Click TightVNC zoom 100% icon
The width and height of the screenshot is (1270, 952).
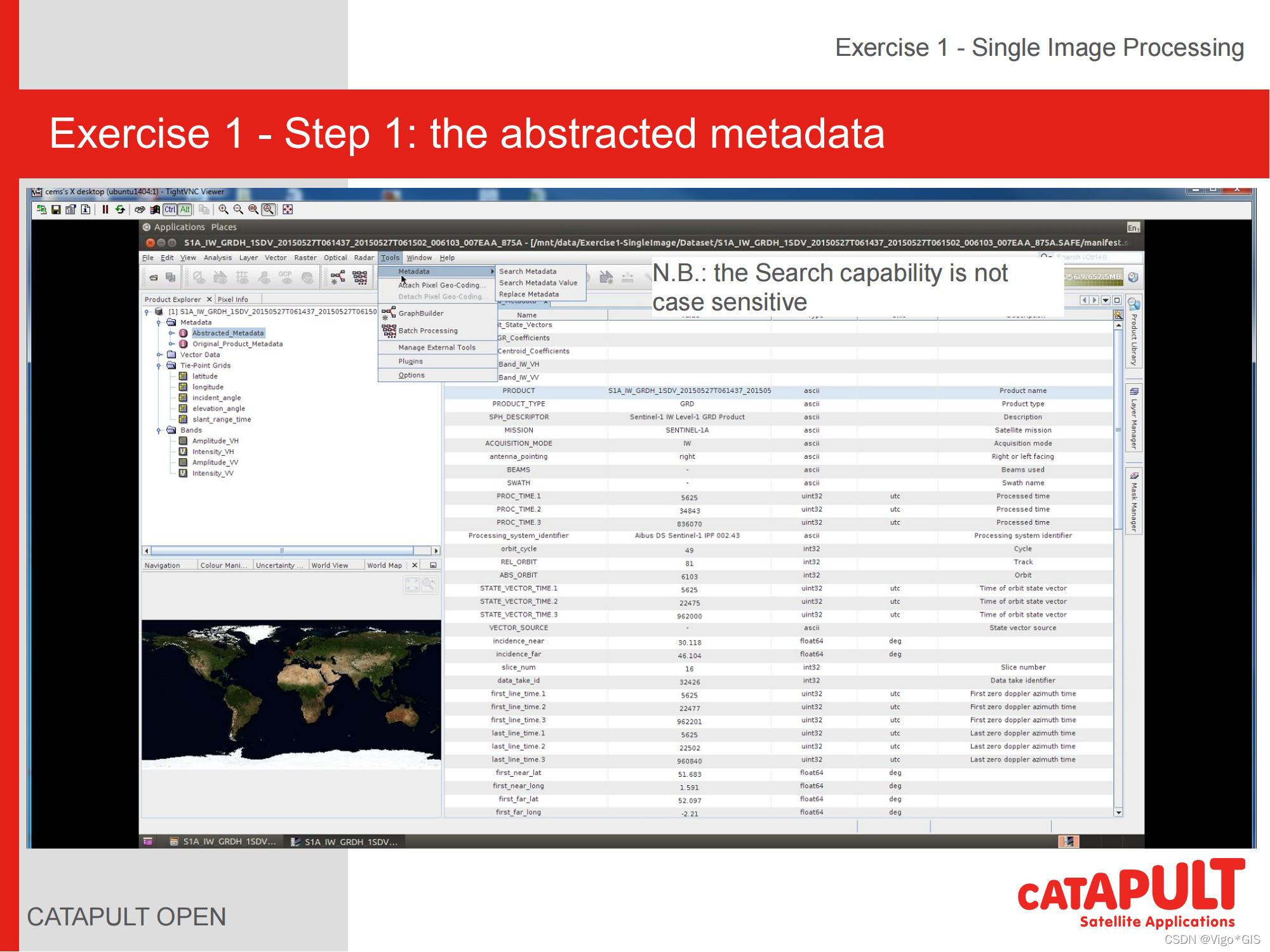[x=253, y=209]
